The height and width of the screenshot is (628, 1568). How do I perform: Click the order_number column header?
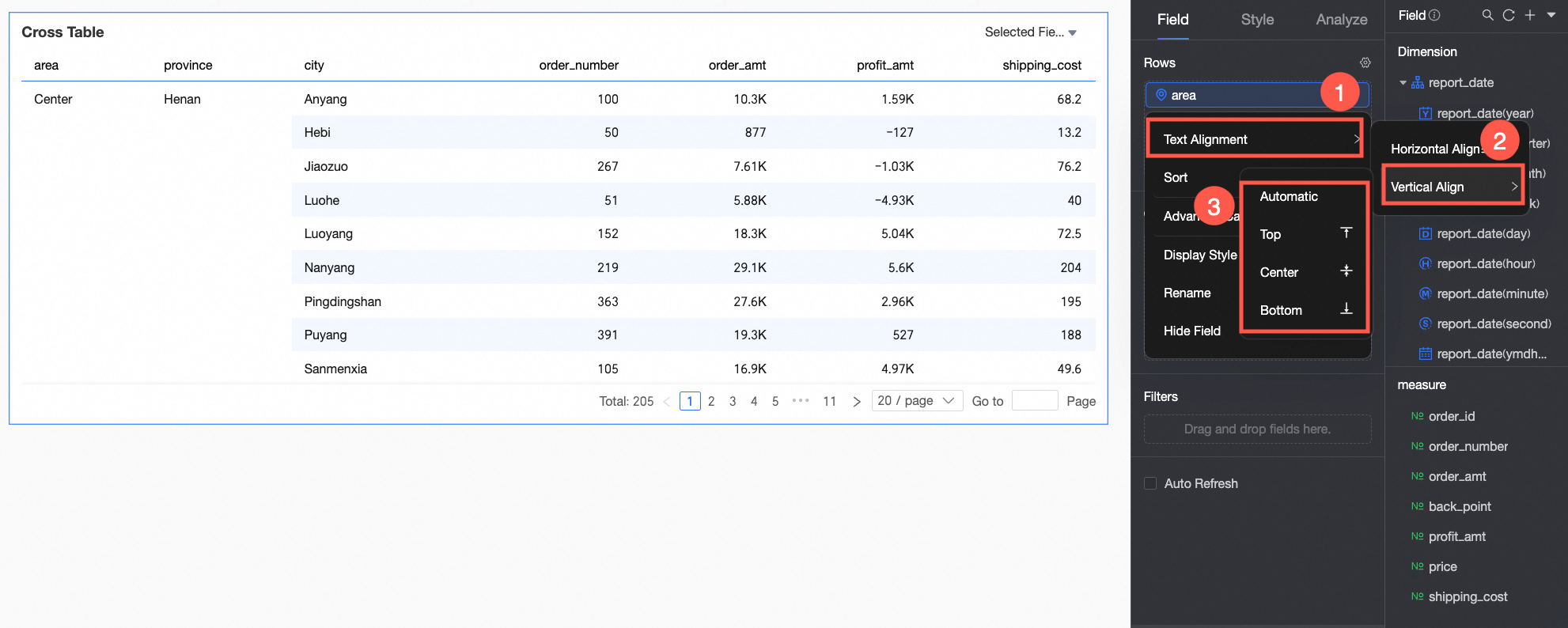point(579,65)
